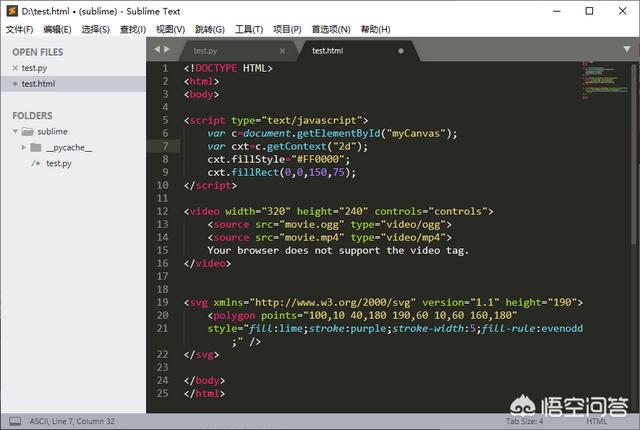Image resolution: width=640 pixels, height=430 pixels.
Task: Click the unsaved dot on test.html tab
Action: point(401,51)
